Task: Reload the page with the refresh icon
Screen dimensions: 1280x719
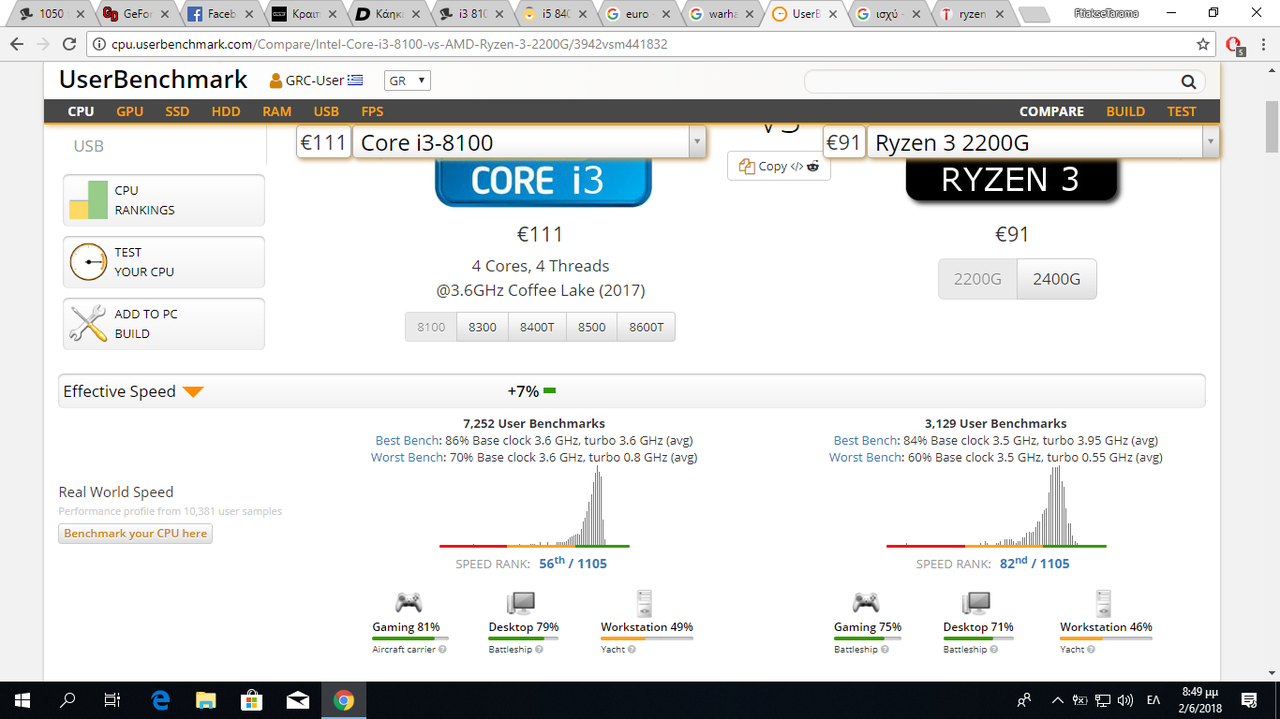Action: pyautogui.click(x=69, y=44)
